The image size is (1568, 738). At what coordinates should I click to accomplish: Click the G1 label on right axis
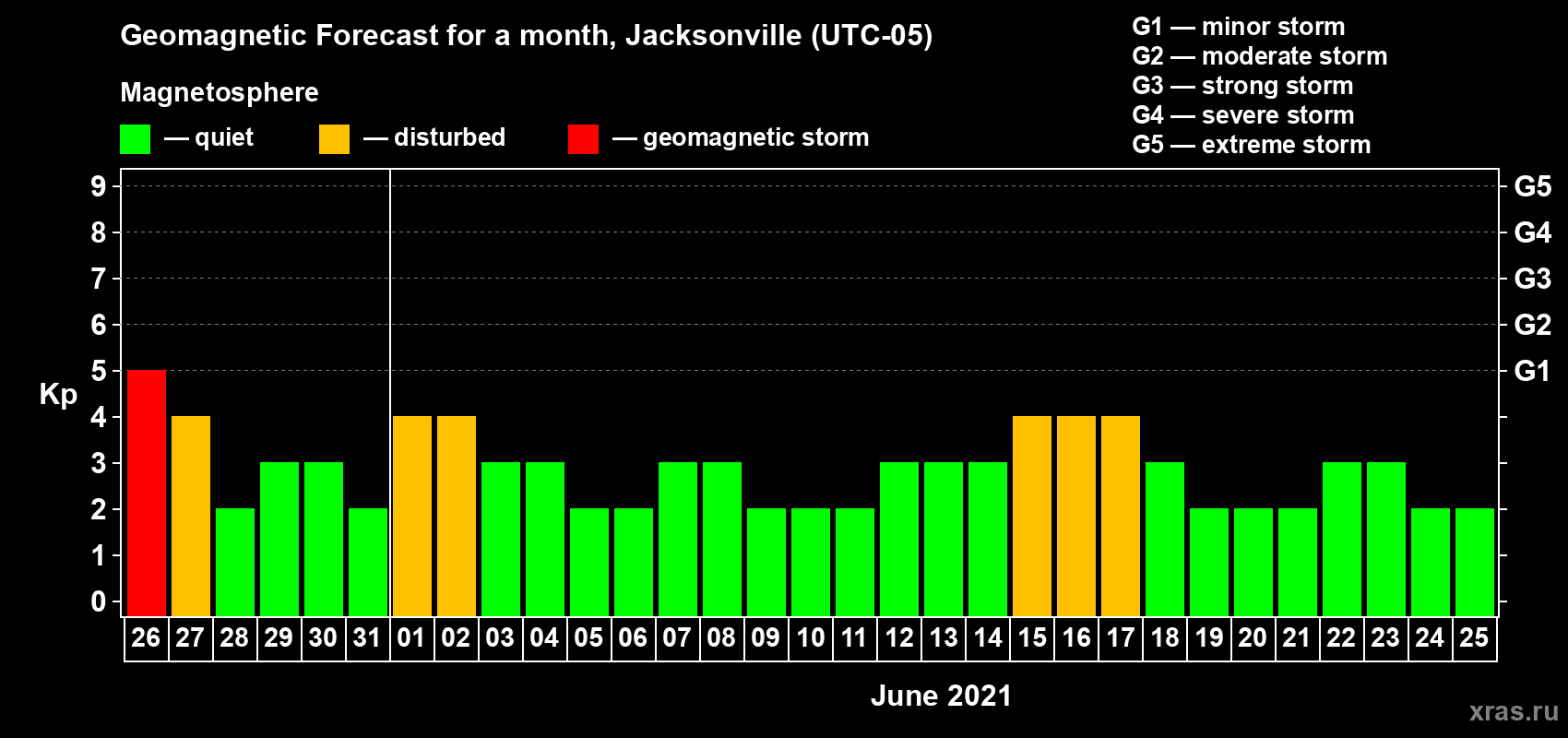[x=1533, y=371]
